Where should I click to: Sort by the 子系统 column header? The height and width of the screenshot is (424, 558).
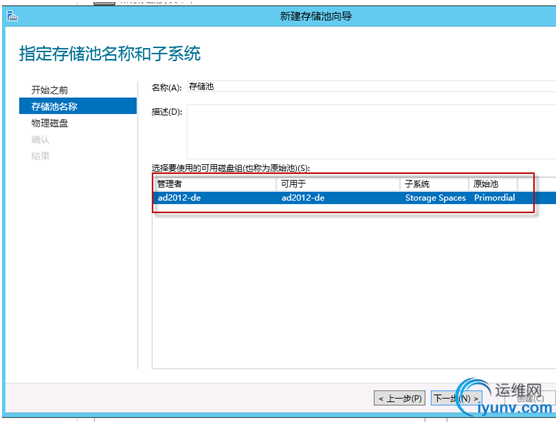tap(434, 184)
